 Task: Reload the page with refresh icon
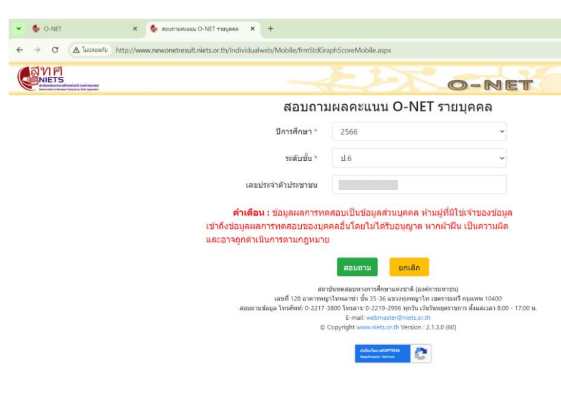pyautogui.click(x=55, y=50)
